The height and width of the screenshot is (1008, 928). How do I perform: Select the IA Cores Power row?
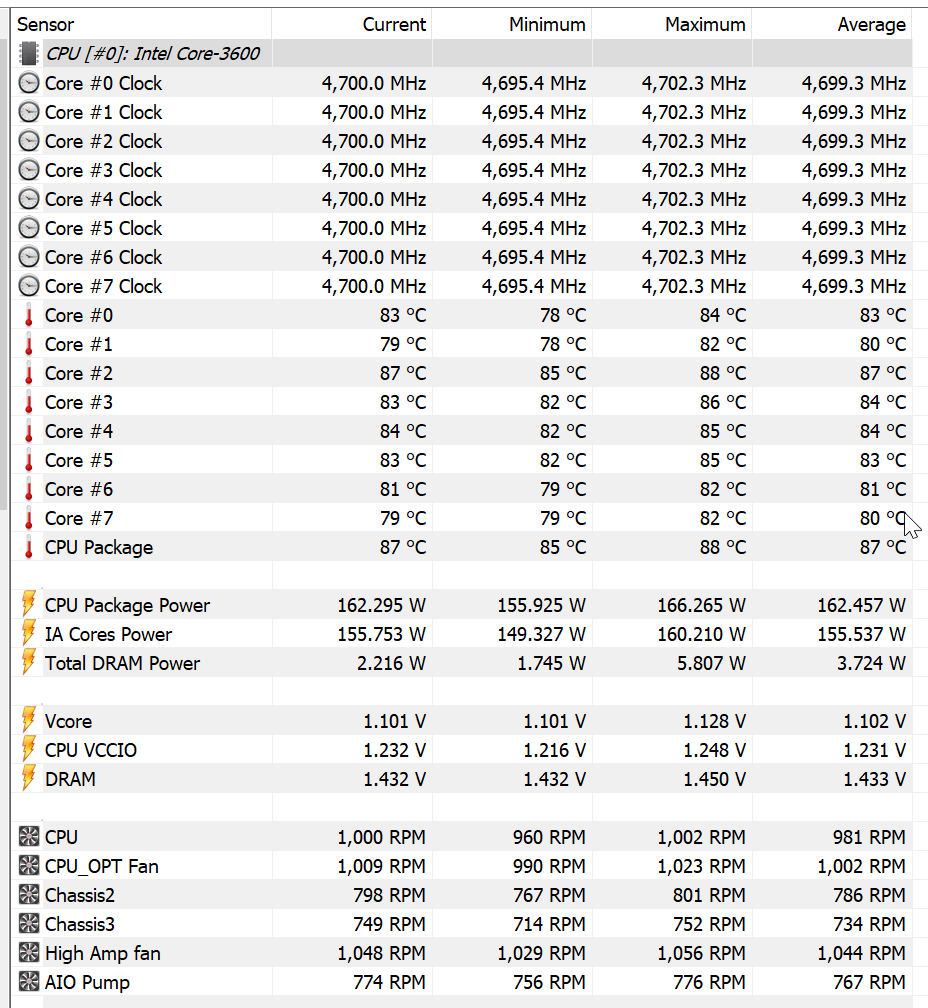108,634
